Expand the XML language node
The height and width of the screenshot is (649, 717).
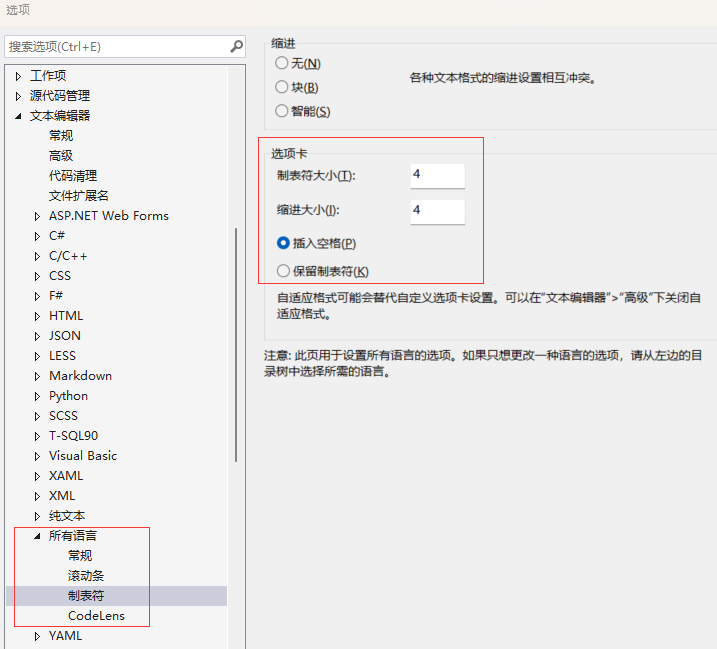[37, 496]
